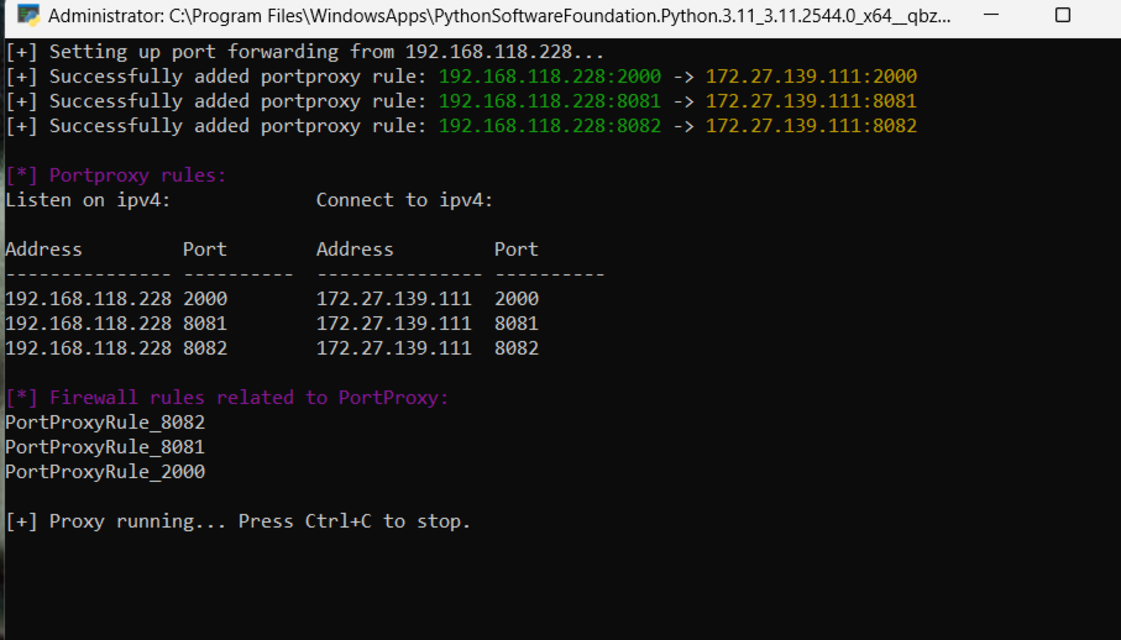Click the Address column header
The image size is (1121, 640).
44,249
